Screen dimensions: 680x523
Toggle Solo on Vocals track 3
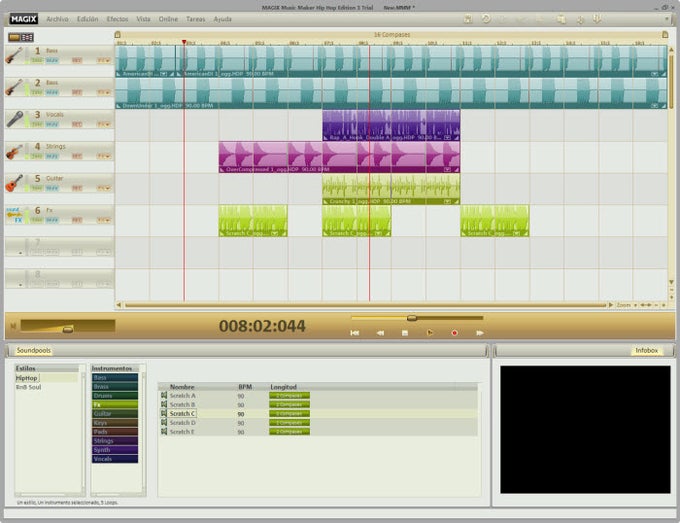coord(37,124)
